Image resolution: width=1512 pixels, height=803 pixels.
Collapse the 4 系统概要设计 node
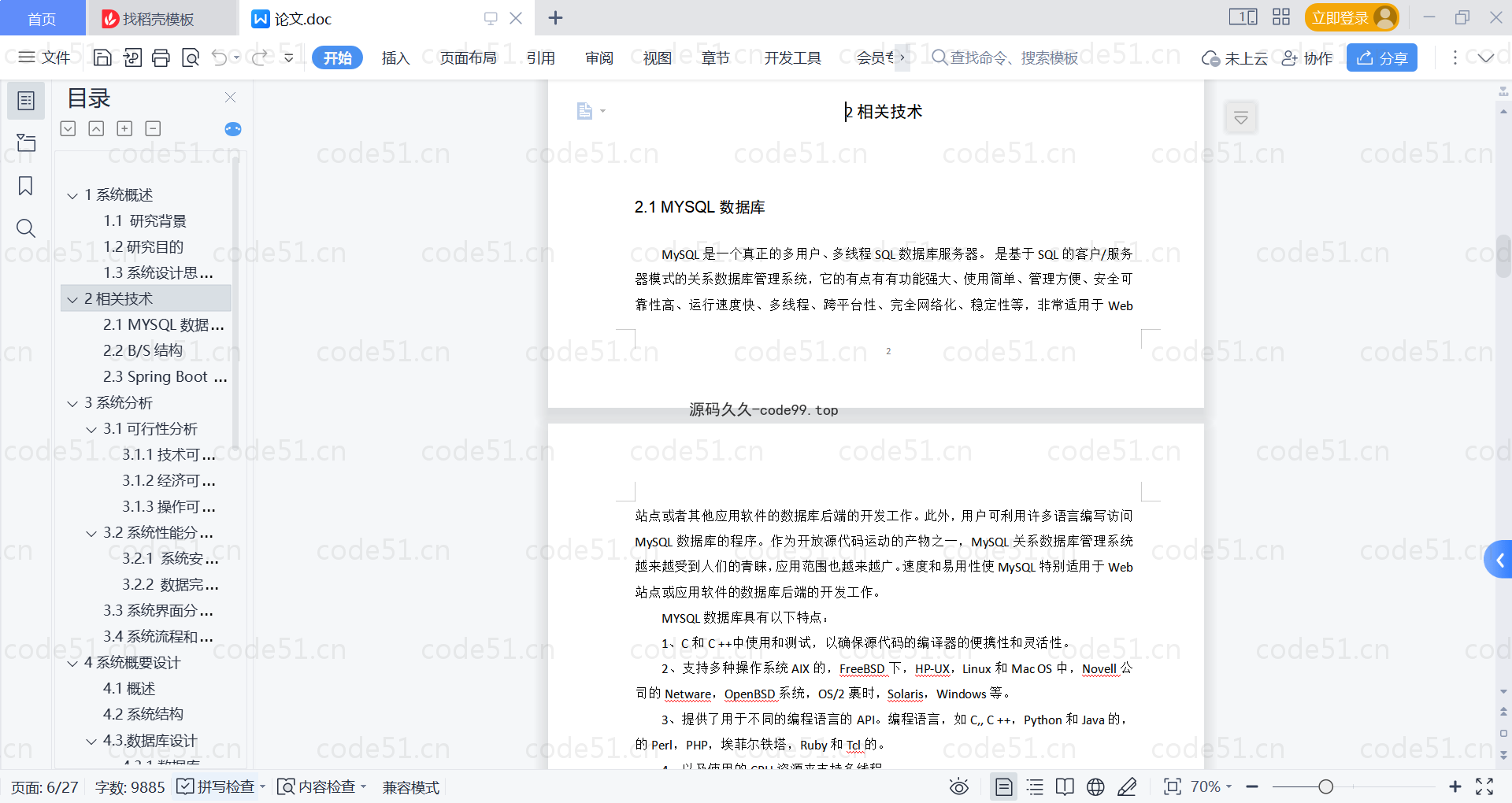pyautogui.click(x=72, y=663)
